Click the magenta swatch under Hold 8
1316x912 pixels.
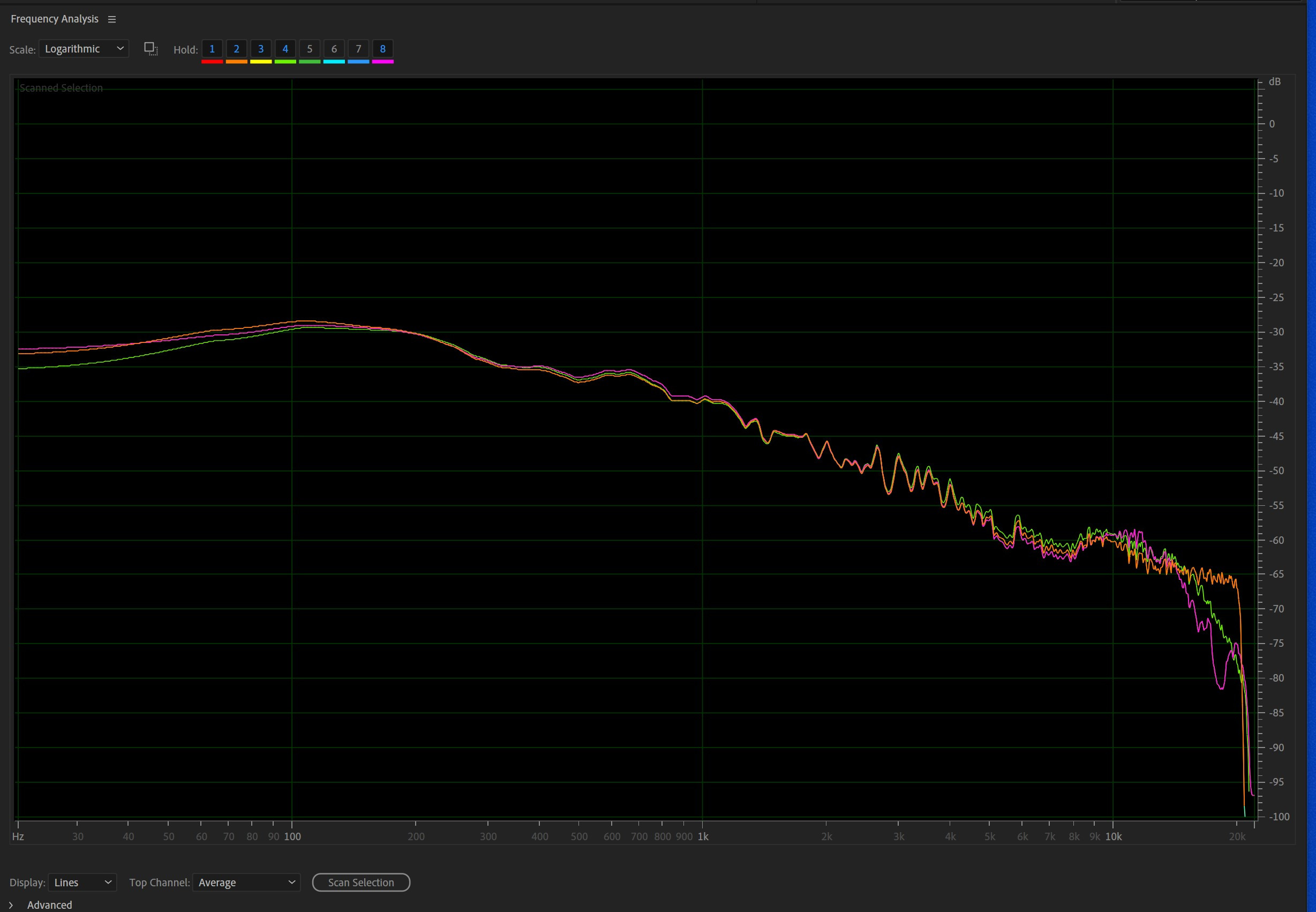pos(382,61)
